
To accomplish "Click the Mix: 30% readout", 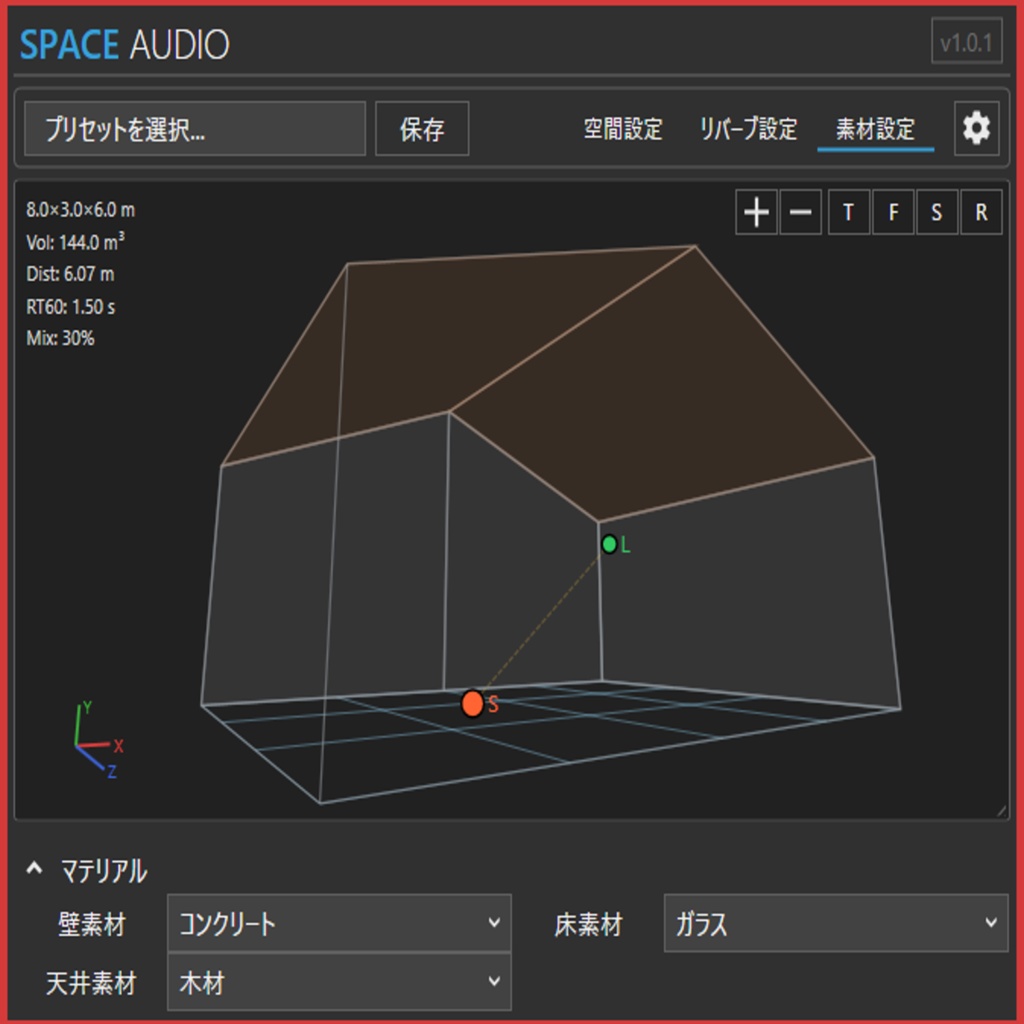I will tap(60, 338).
